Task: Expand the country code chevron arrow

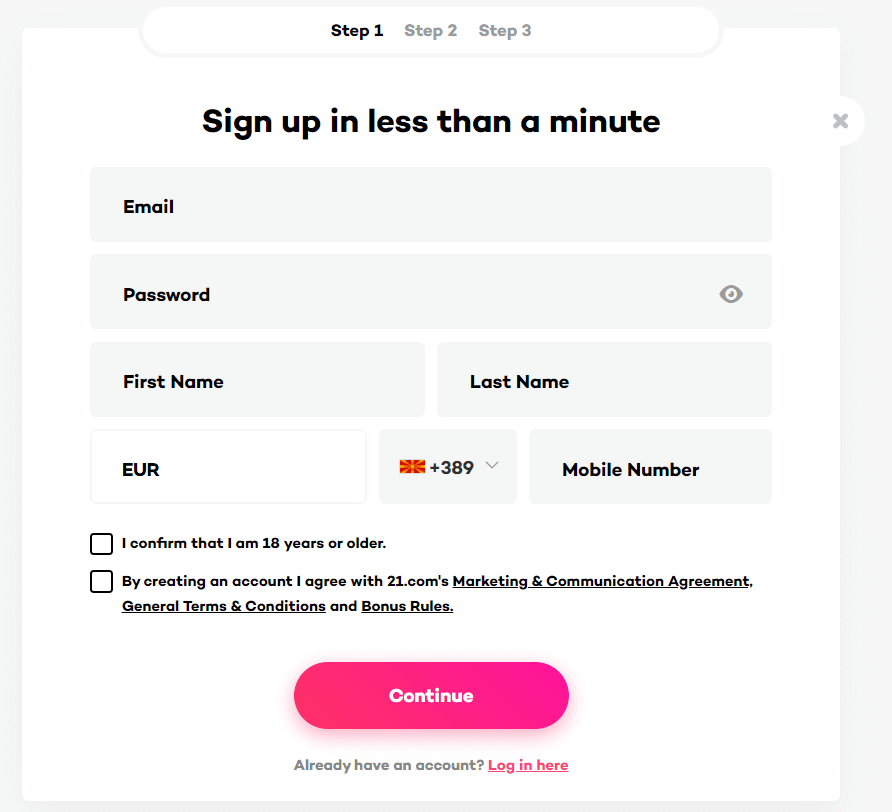Action: point(492,465)
